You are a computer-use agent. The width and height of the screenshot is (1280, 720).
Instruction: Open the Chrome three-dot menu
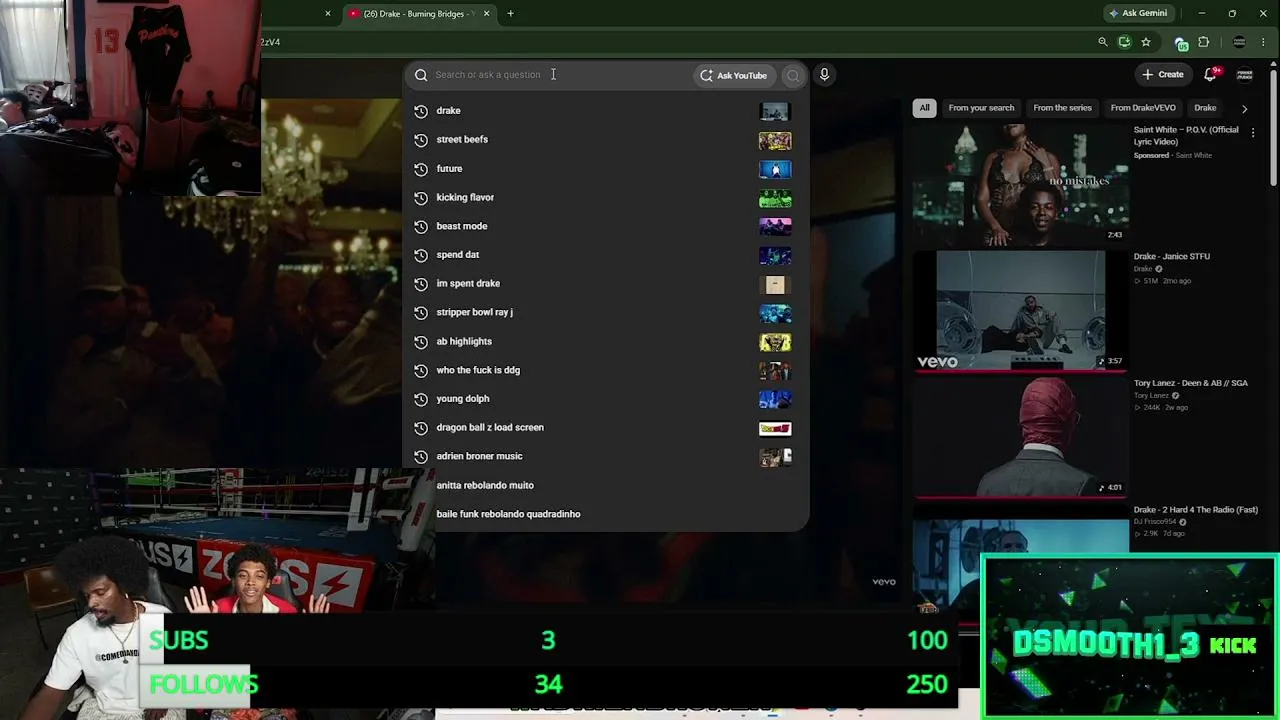(1265, 42)
